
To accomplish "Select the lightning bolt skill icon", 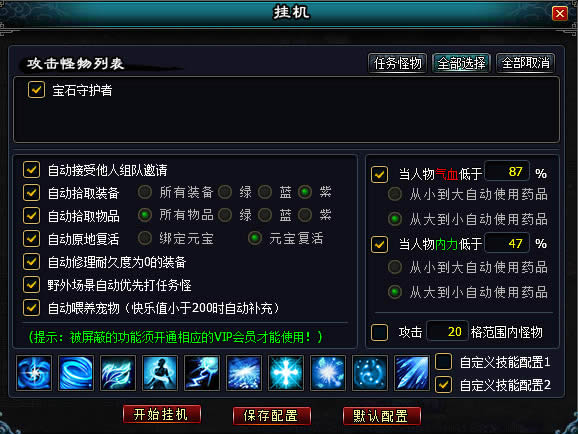I will tap(202, 373).
